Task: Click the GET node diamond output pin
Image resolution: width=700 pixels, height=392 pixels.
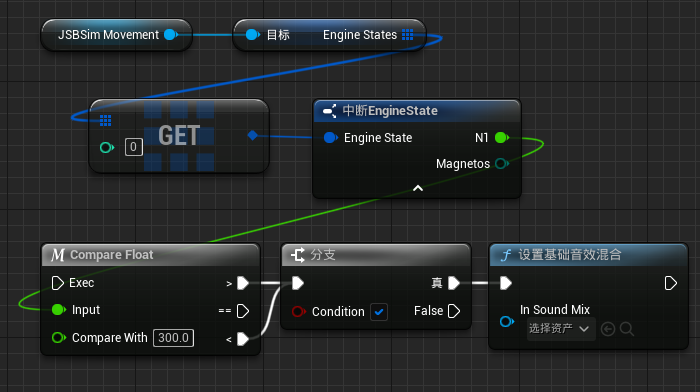Action: [x=253, y=135]
